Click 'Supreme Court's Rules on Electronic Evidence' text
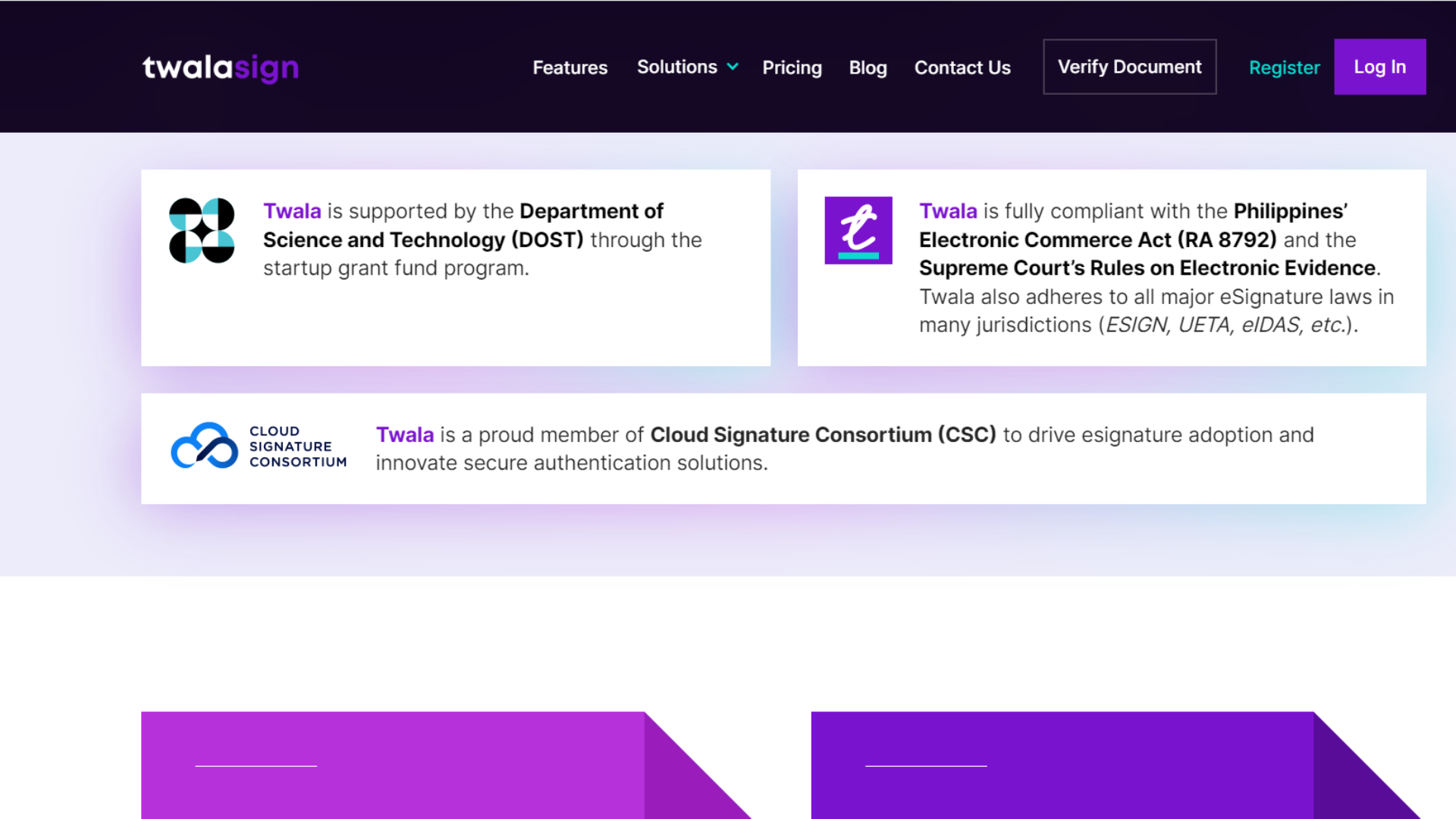 point(1147,268)
